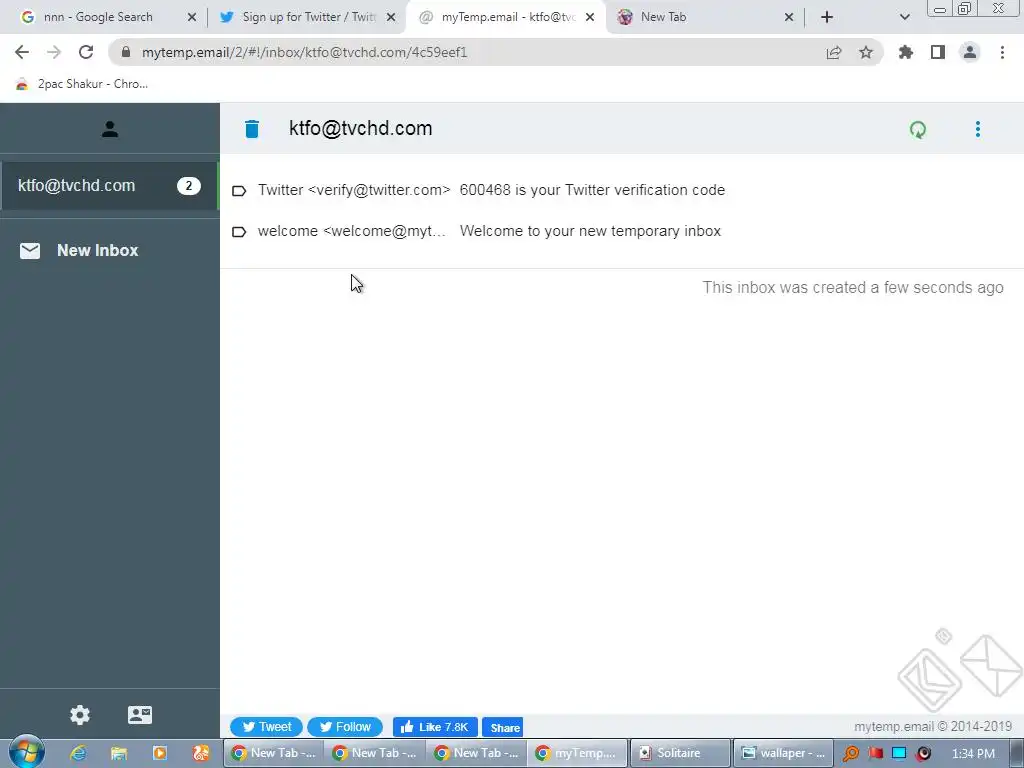Open the Windows Start menu

click(26, 752)
